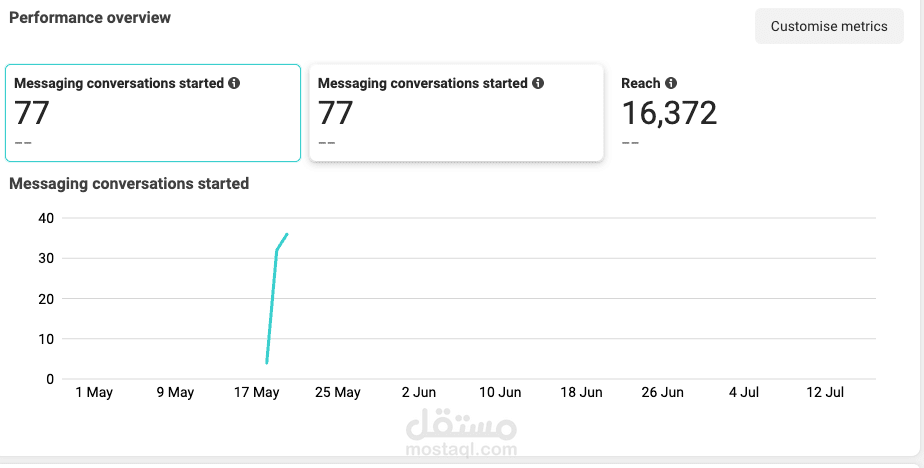Image resolution: width=924 pixels, height=468 pixels.
Task: Click the Performance overview heading
Action: 90,18
